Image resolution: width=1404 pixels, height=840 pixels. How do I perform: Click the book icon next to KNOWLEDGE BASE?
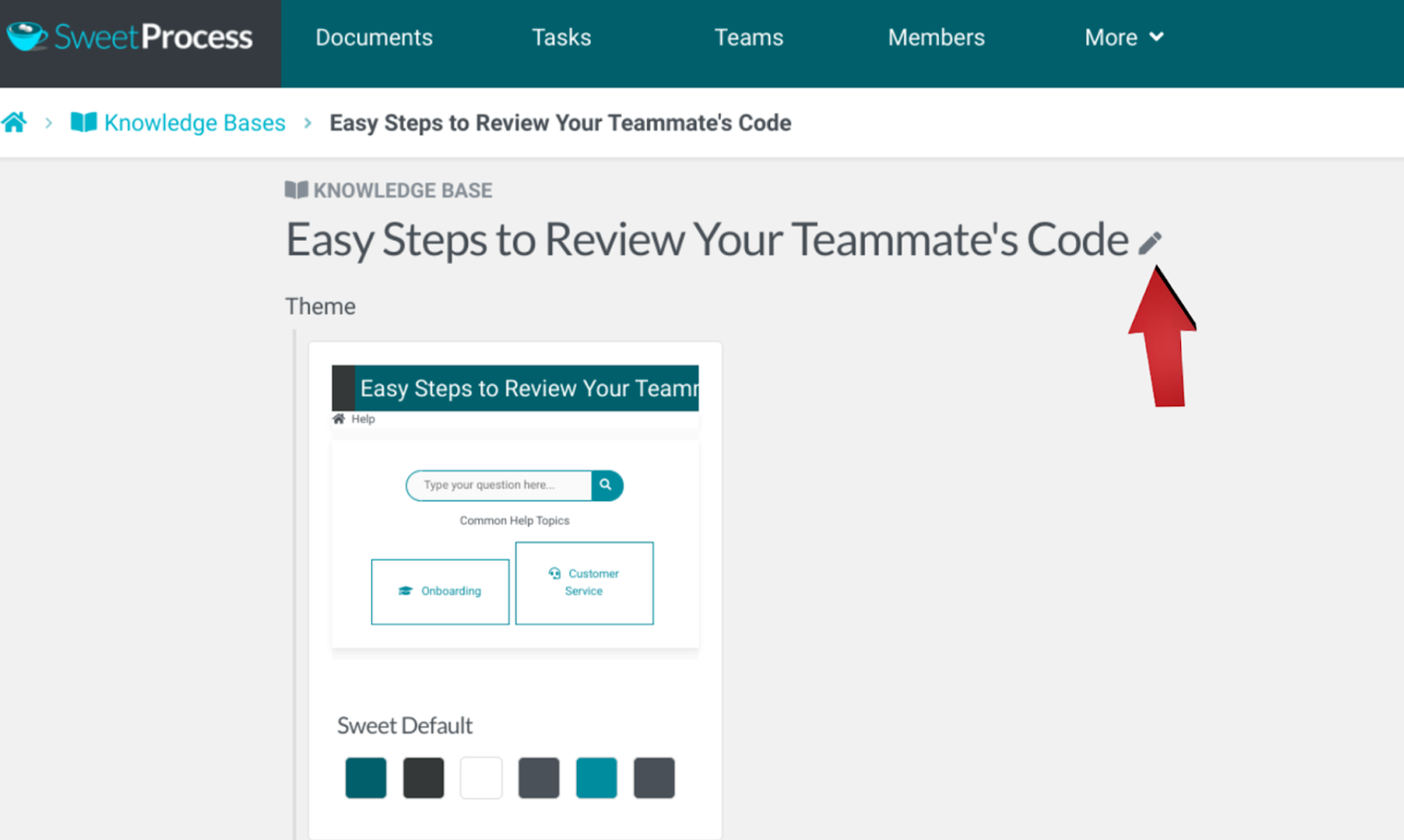click(x=297, y=190)
